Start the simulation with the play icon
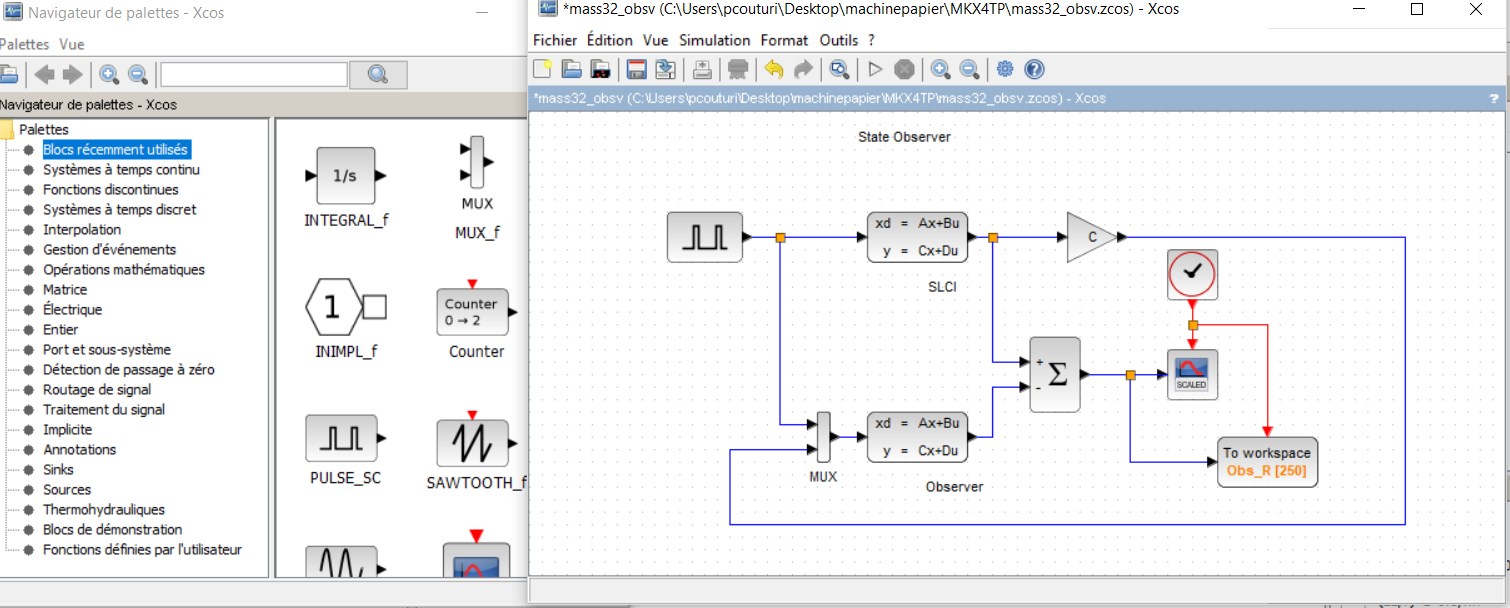Viewport: 1510px width, 608px height. pyautogui.click(x=875, y=69)
